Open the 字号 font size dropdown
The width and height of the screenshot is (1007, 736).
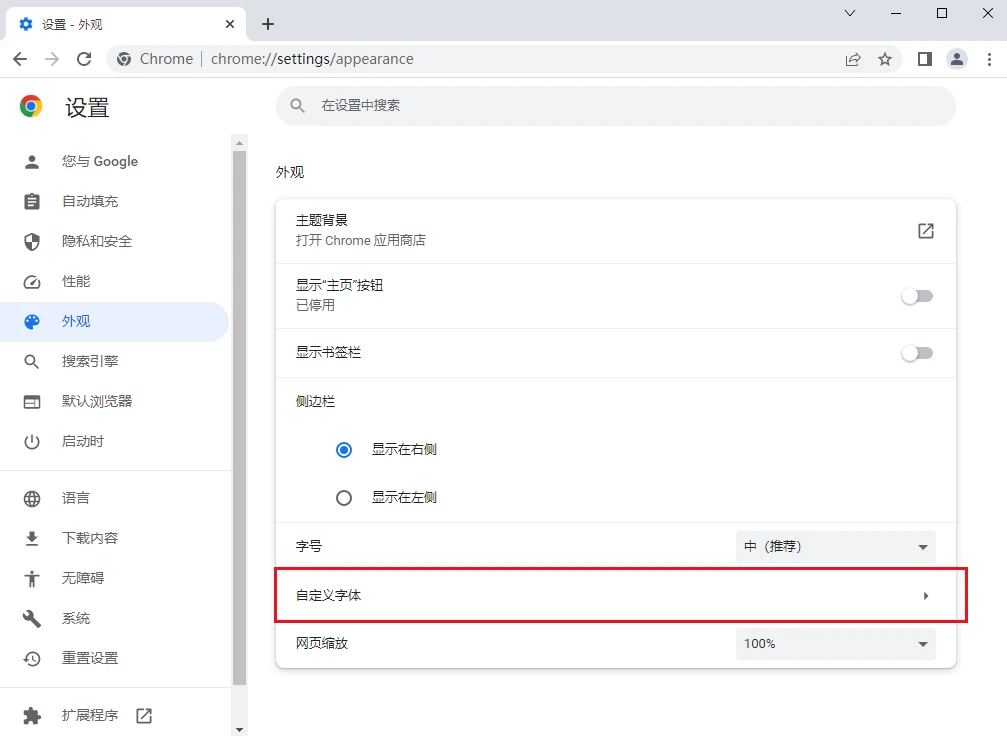(x=835, y=547)
